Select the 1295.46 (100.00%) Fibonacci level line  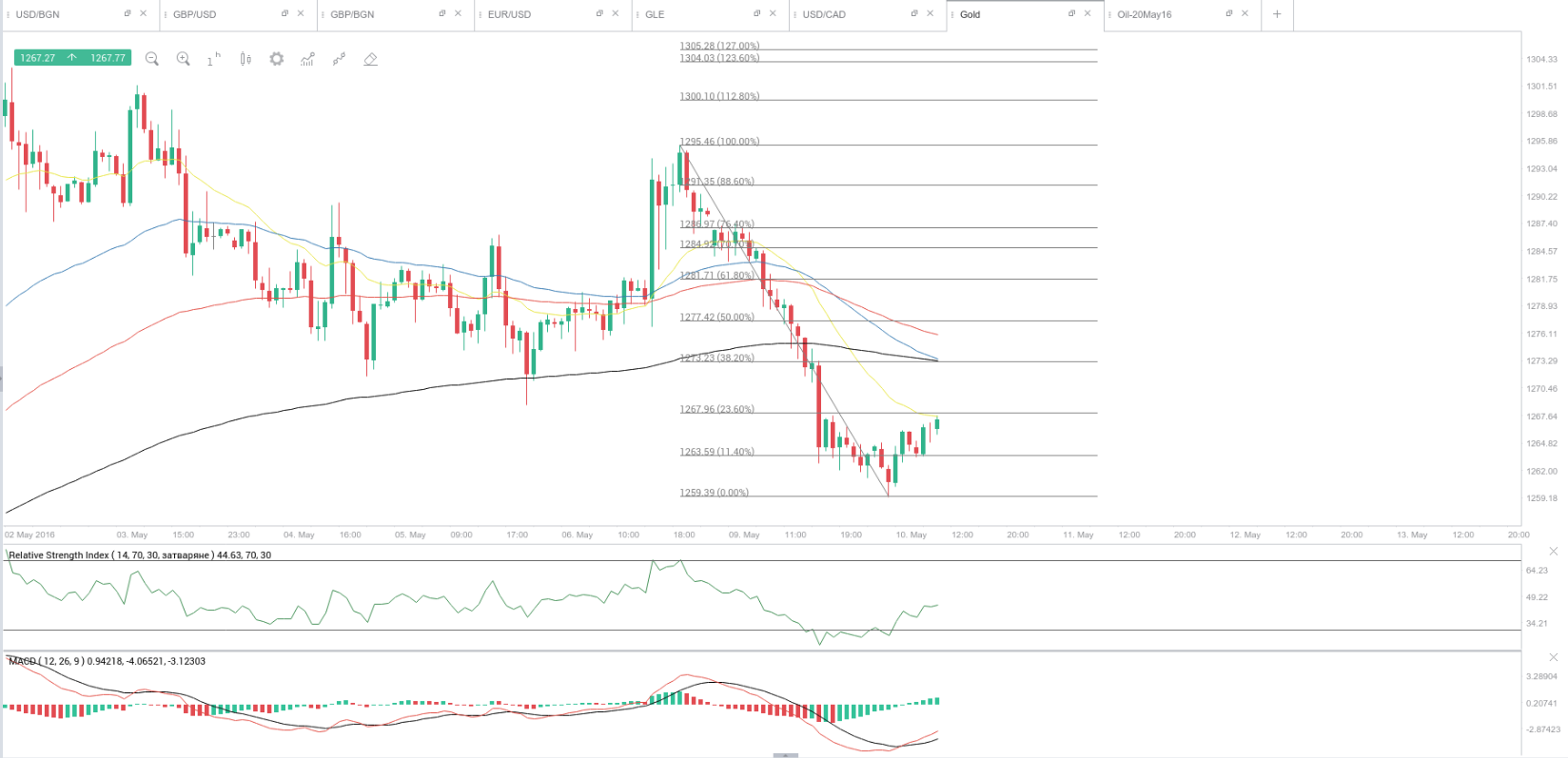coord(904,145)
